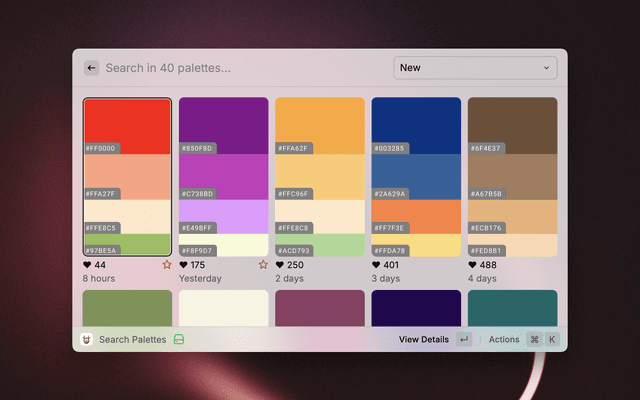The image size is (640, 400).
Task: Click the green icon beside Search Palettes
Action: click(179, 339)
